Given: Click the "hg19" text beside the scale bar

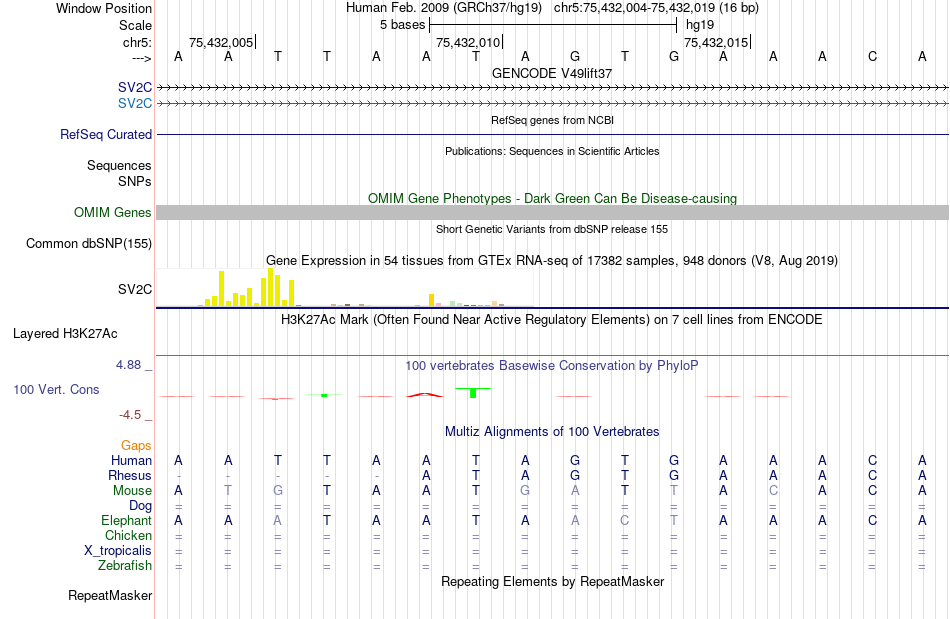Looking at the screenshot, I should [700, 25].
